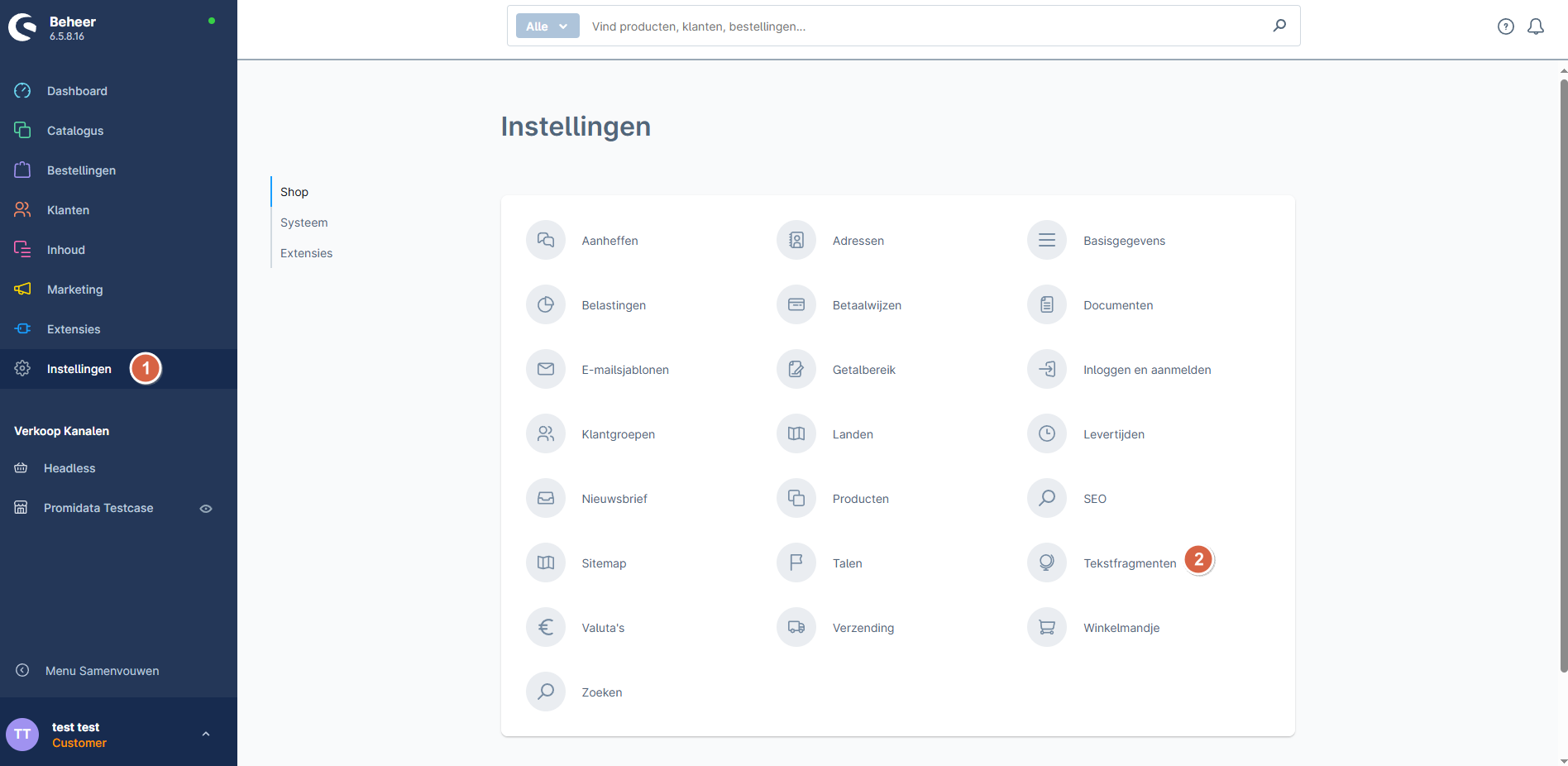Click the E-mailsjablonen envelope icon
Image resolution: width=1568 pixels, height=766 pixels.
point(545,369)
